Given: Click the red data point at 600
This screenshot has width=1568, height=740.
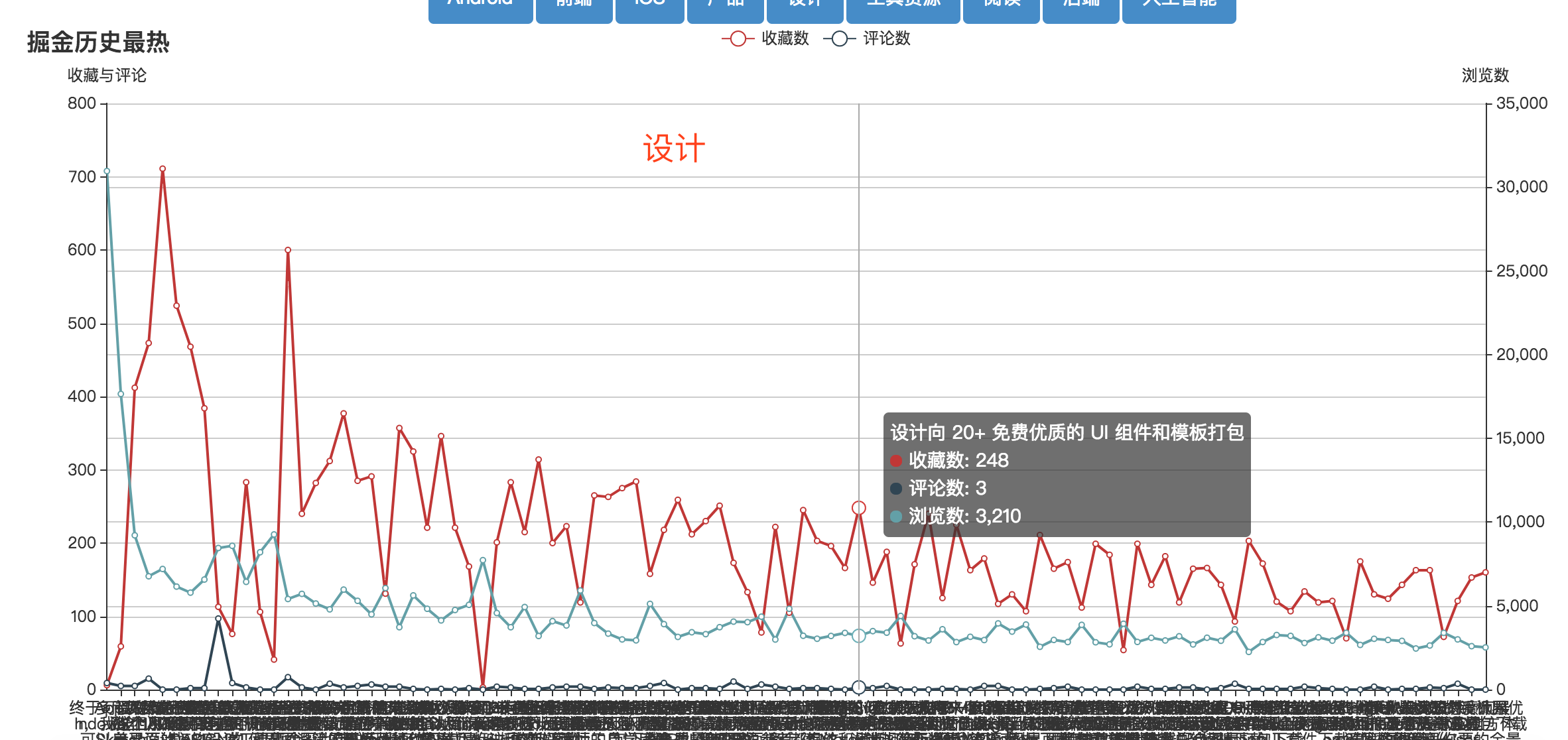Looking at the screenshot, I should (288, 251).
